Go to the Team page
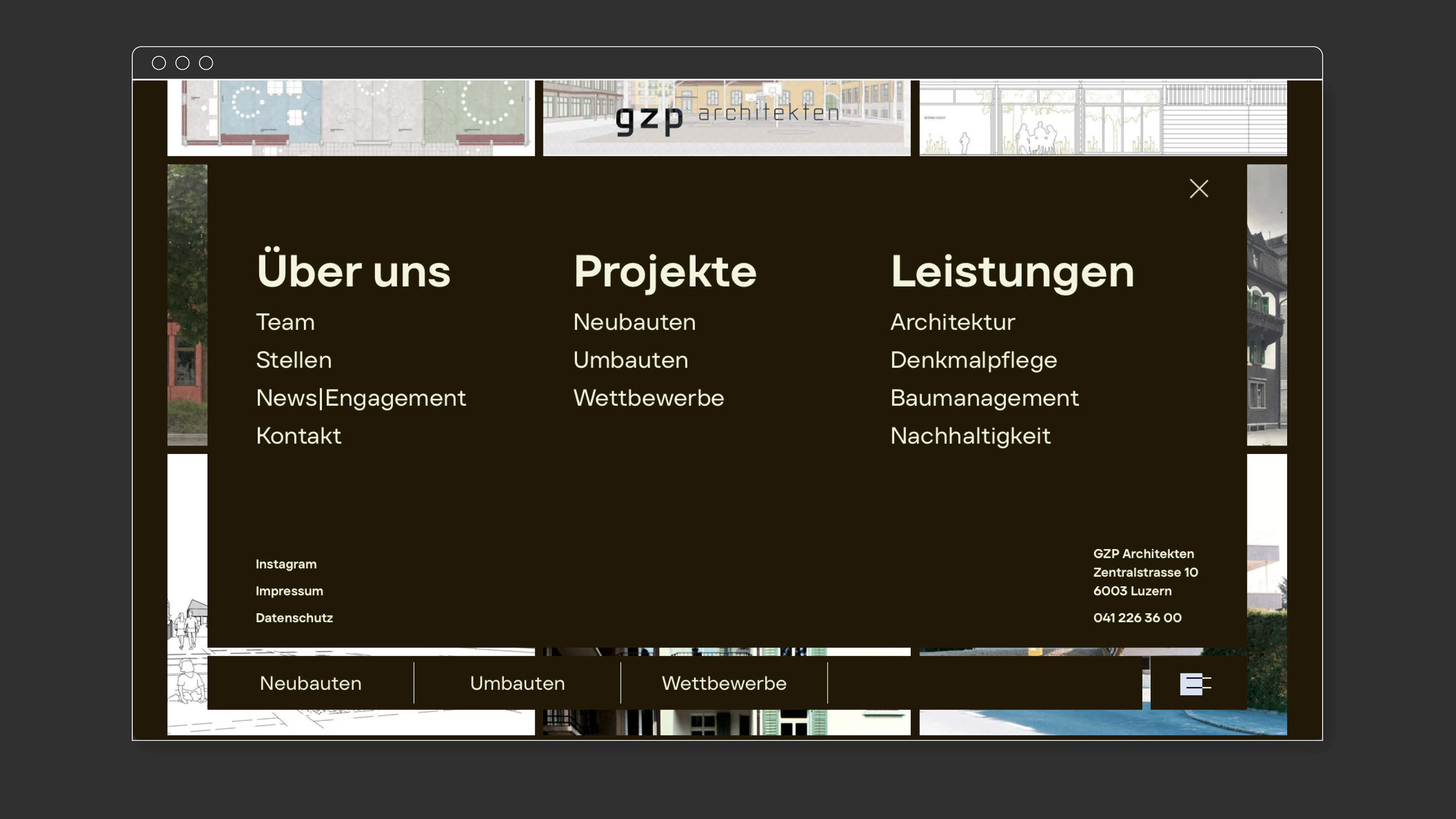 (x=286, y=322)
